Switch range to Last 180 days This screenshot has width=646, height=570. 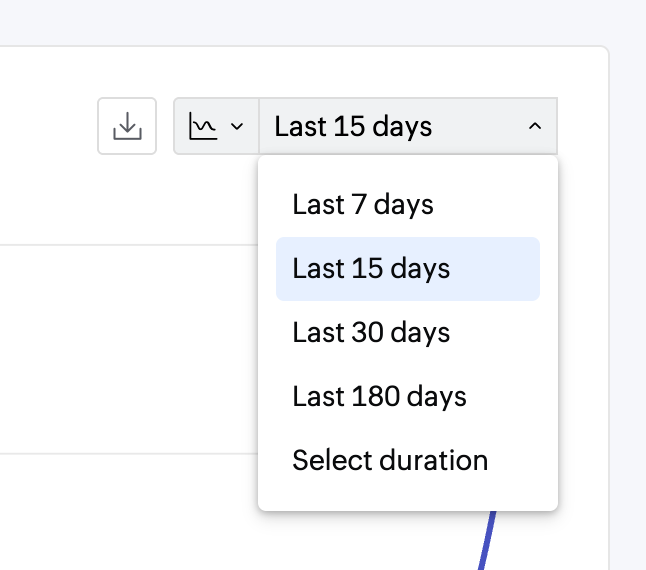pyautogui.click(x=379, y=397)
